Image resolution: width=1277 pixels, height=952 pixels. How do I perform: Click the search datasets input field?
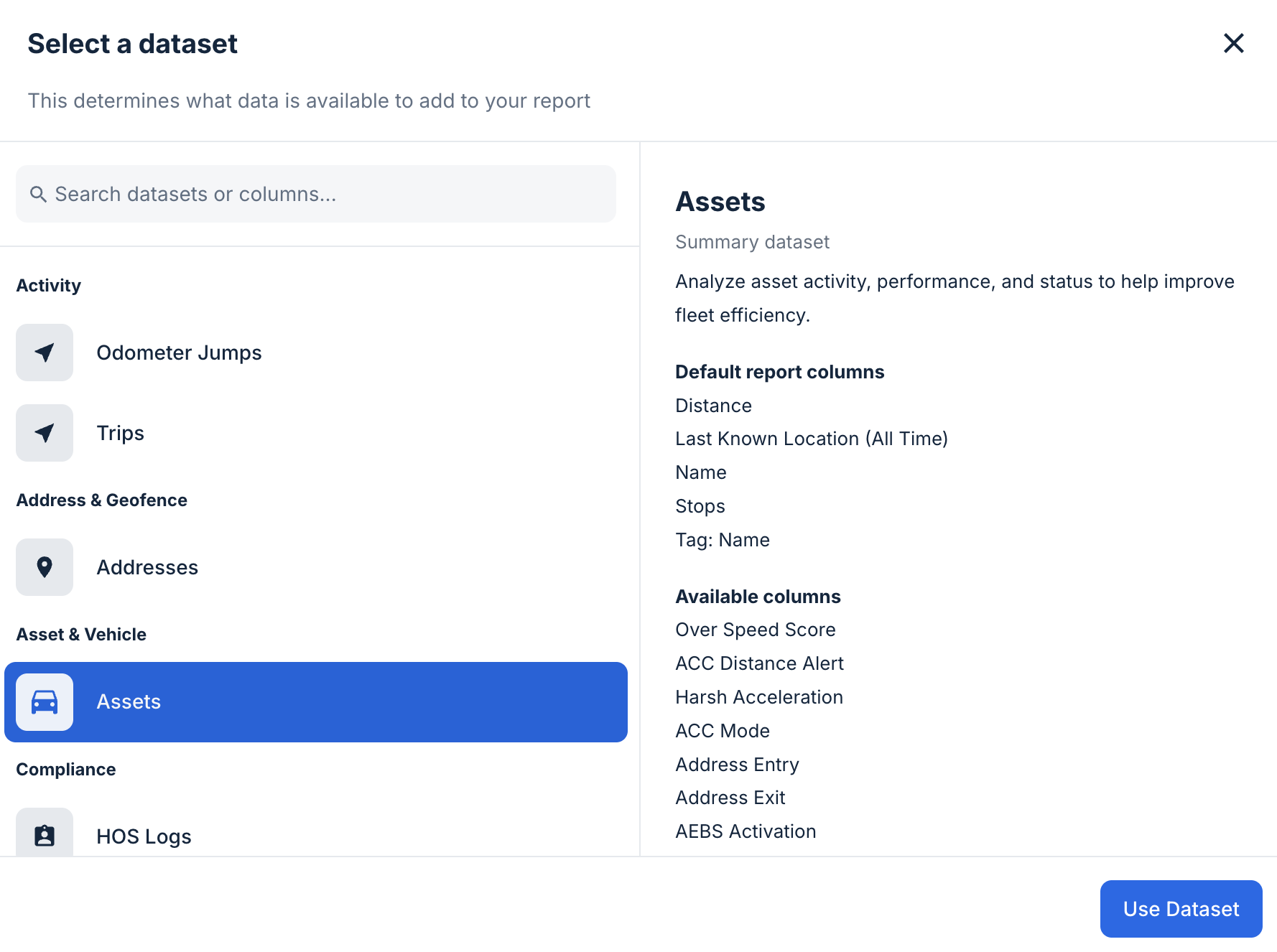pyautogui.click(x=315, y=194)
